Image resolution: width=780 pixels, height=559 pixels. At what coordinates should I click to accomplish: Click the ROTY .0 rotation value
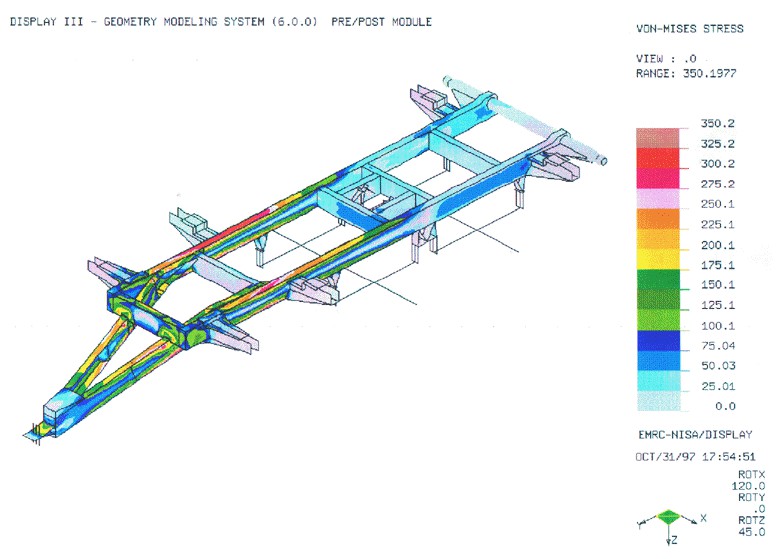tap(751, 503)
